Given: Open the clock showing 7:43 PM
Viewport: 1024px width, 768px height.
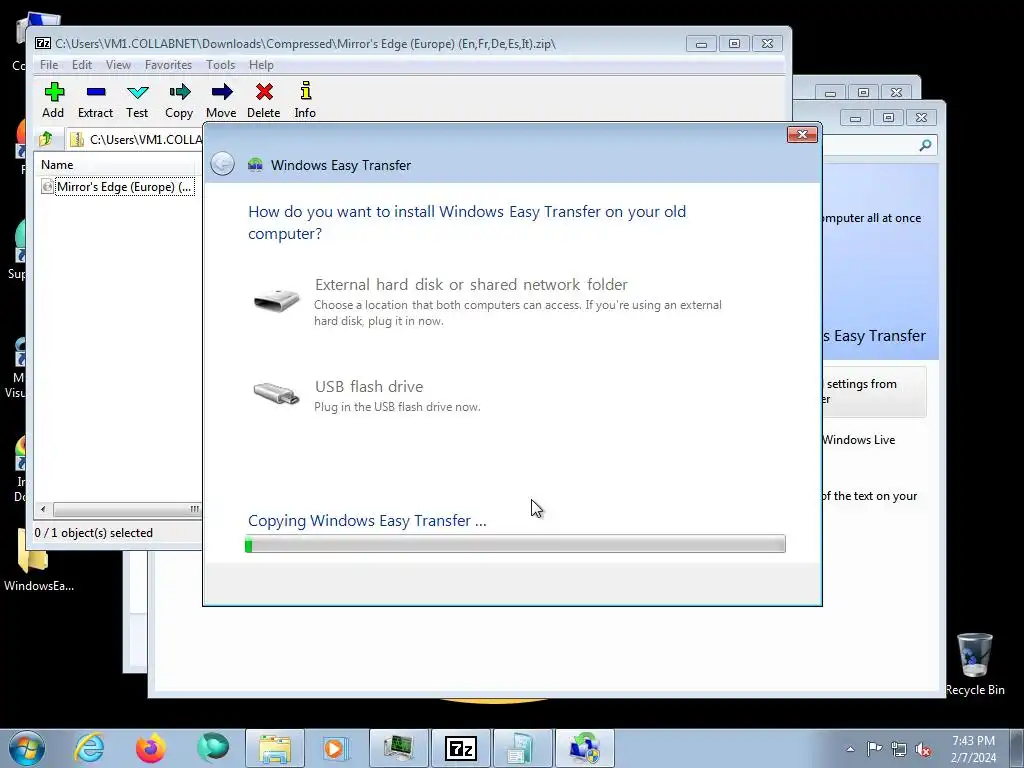Looking at the screenshot, I should pos(973,749).
